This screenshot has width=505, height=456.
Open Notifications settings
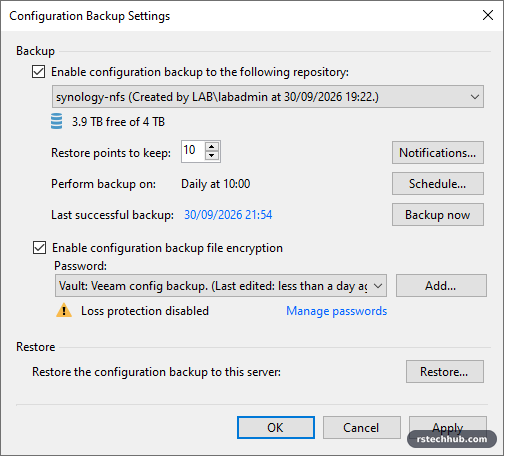438,153
